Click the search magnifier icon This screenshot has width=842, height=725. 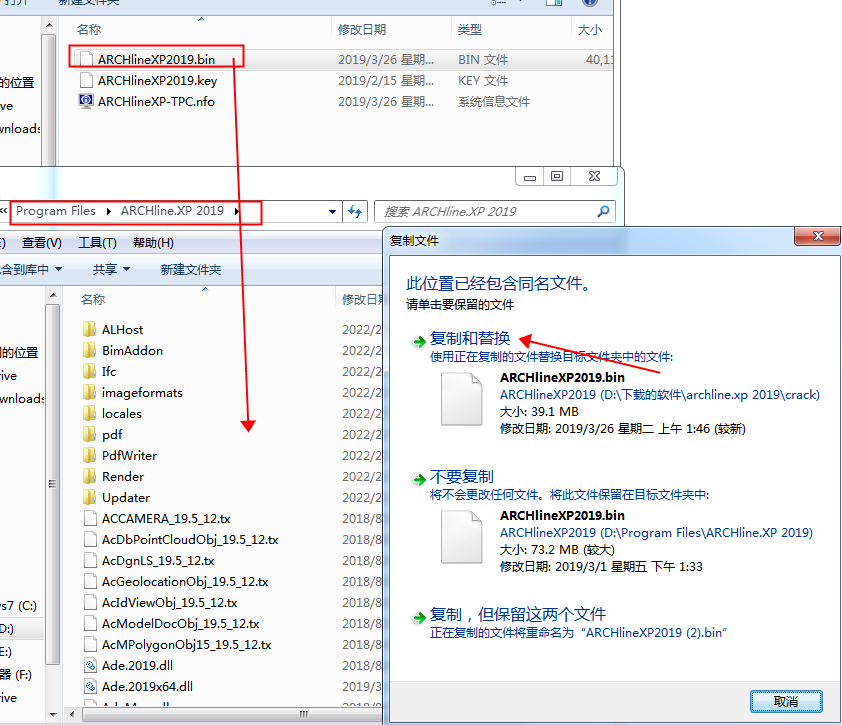(x=604, y=211)
